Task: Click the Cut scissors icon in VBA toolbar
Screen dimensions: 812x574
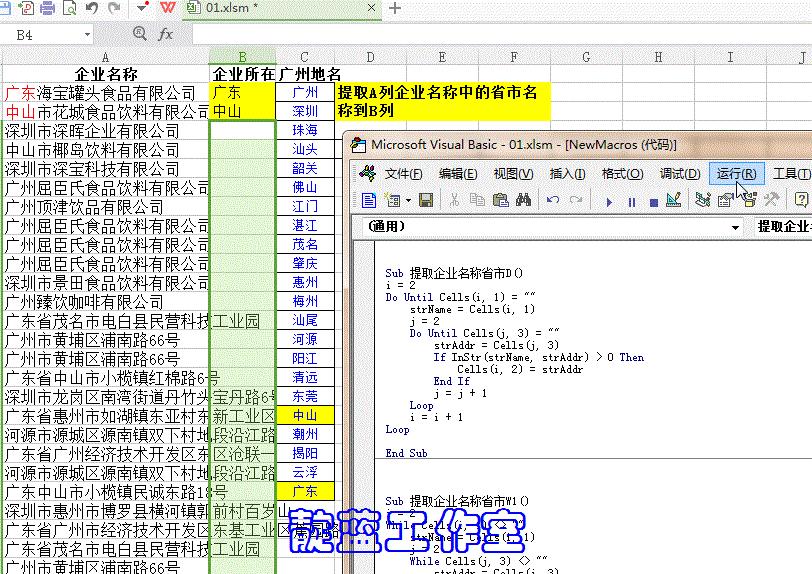Action: pos(454,200)
